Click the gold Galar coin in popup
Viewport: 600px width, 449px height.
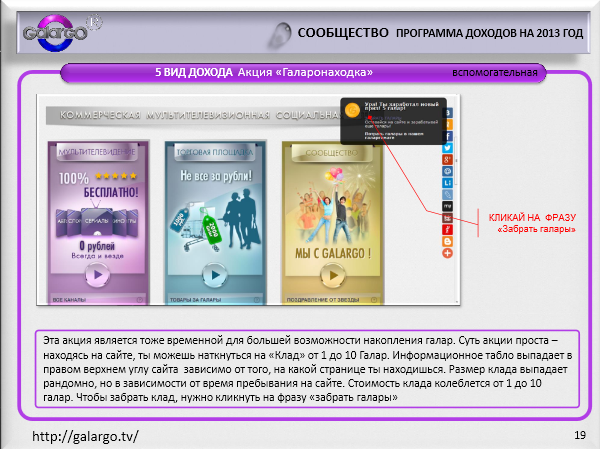(352, 110)
